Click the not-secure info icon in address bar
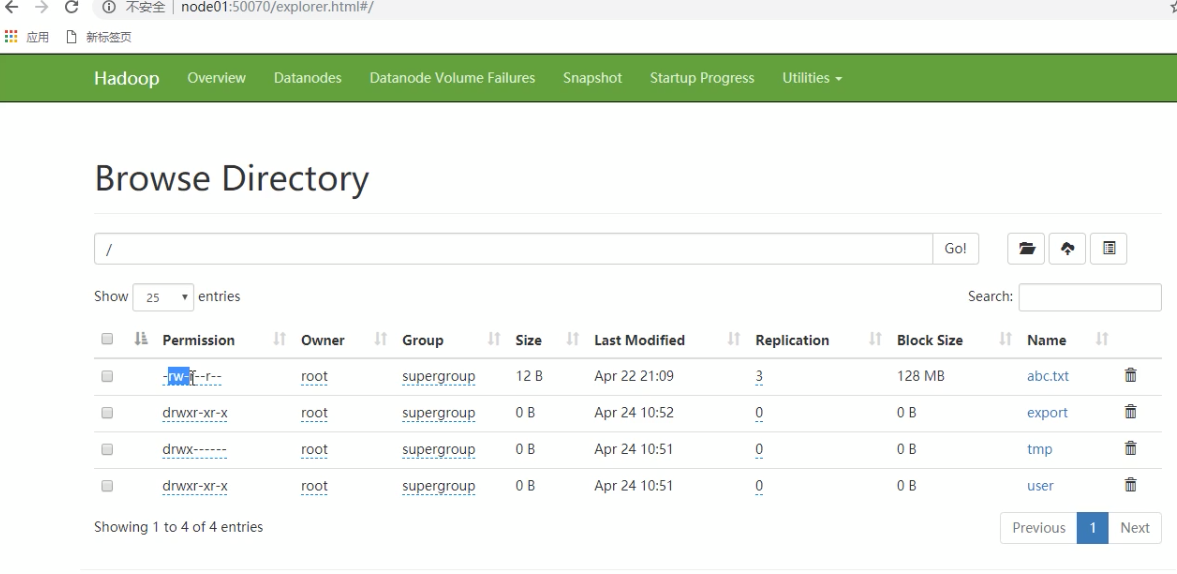 pyautogui.click(x=109, y=8)
